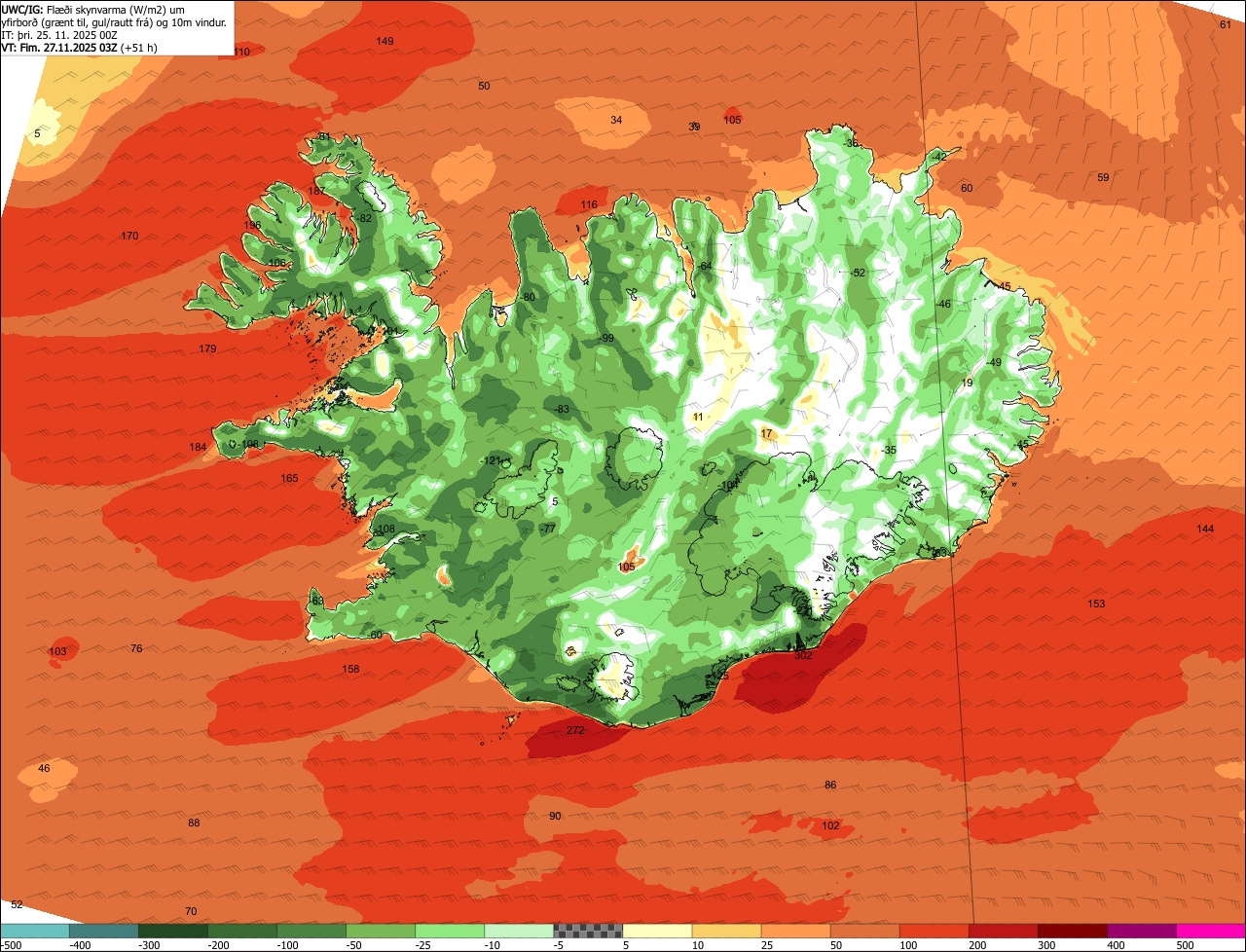Pick the magenta legend swatch right of 500
This screenshot has height=952, width=1246.
(1212, 931)
